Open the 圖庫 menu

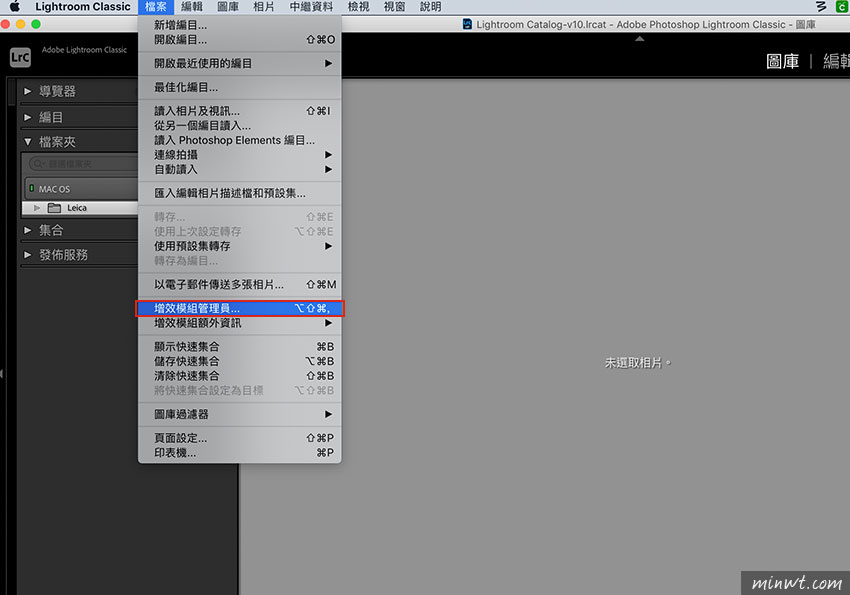tap(228, 7)
